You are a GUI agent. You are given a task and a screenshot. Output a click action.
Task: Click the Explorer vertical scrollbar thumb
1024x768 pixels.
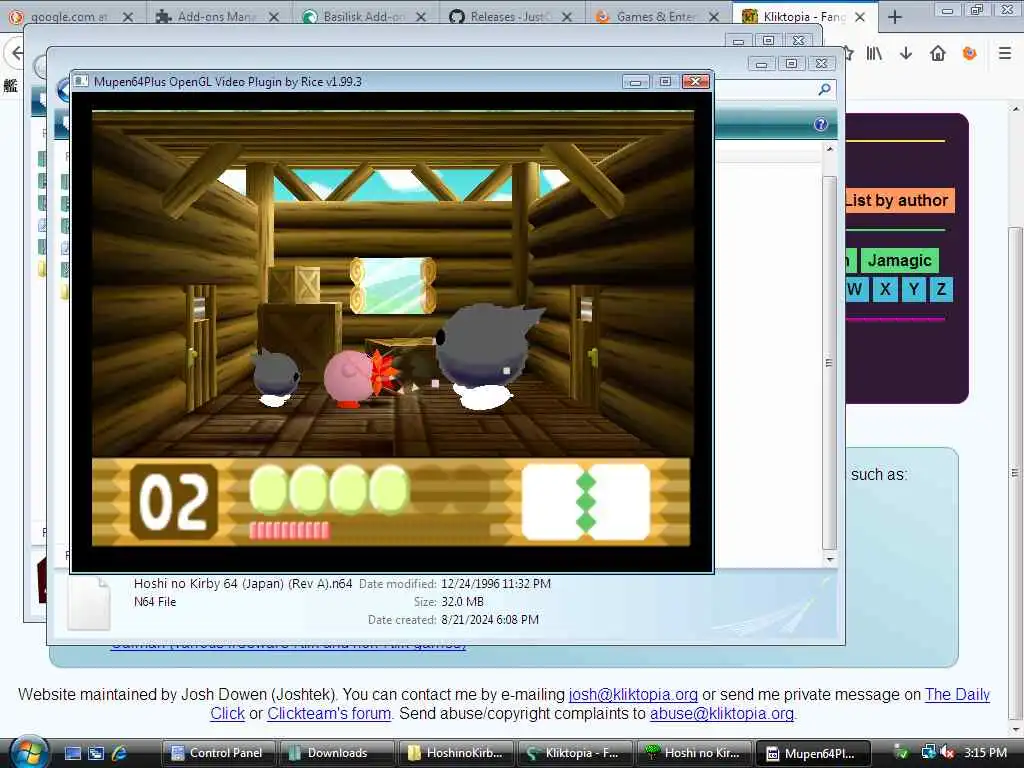829,362
